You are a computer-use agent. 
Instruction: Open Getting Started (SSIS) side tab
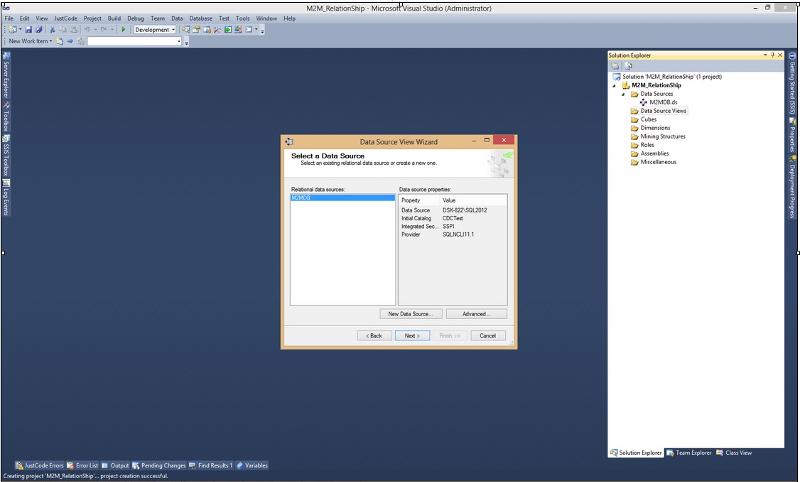tap(792, 84)
